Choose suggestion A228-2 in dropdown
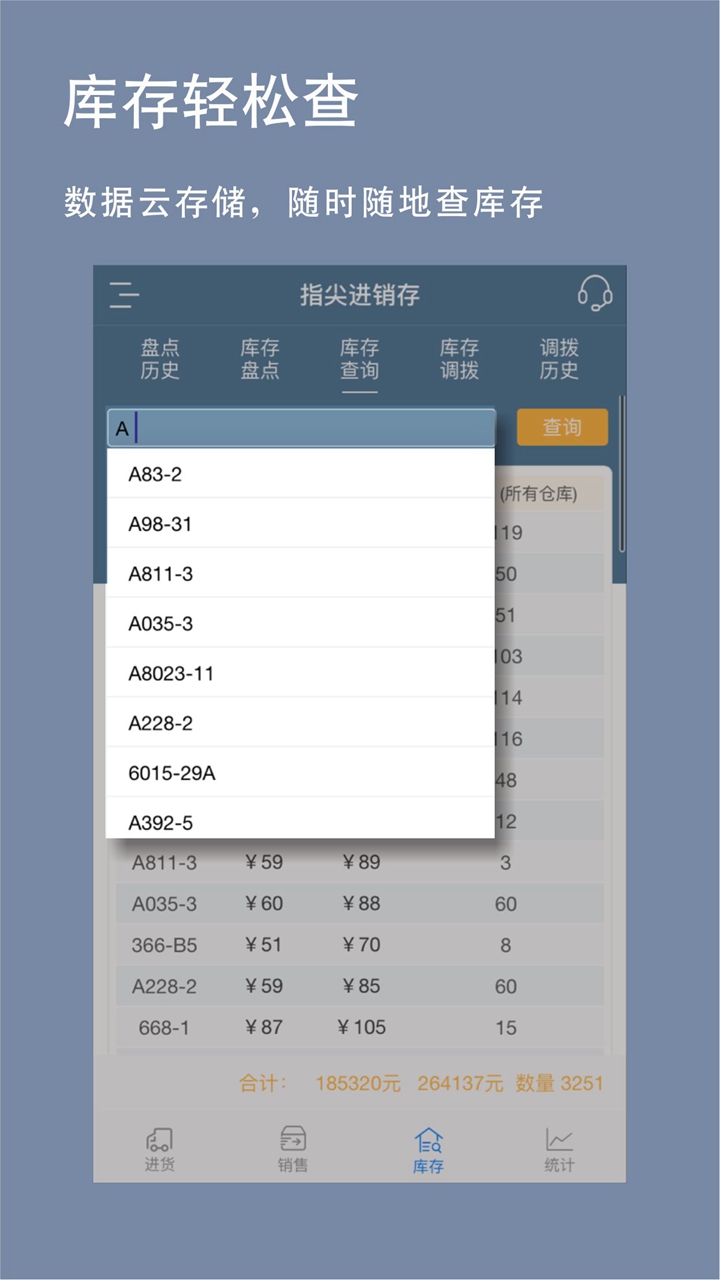This screenshot has width=720, height=1280. pyautogui.click(x=300, y=723)
